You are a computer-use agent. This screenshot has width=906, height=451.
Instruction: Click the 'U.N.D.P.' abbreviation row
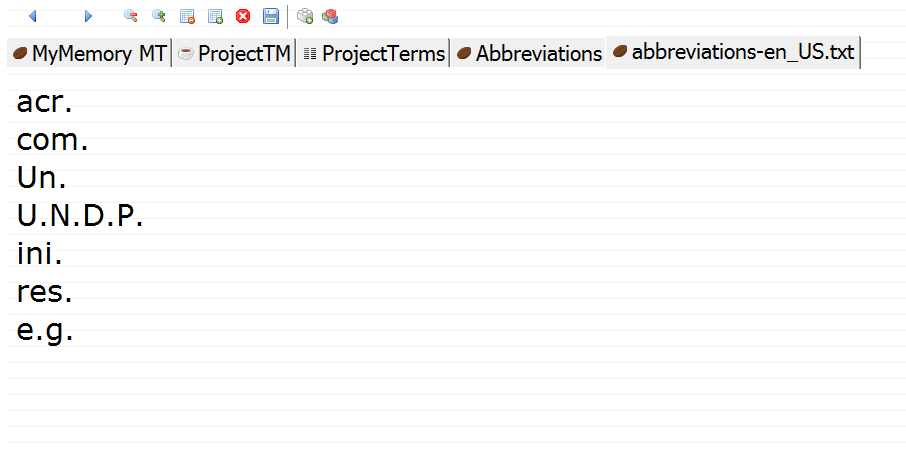[x=80, y=216]
